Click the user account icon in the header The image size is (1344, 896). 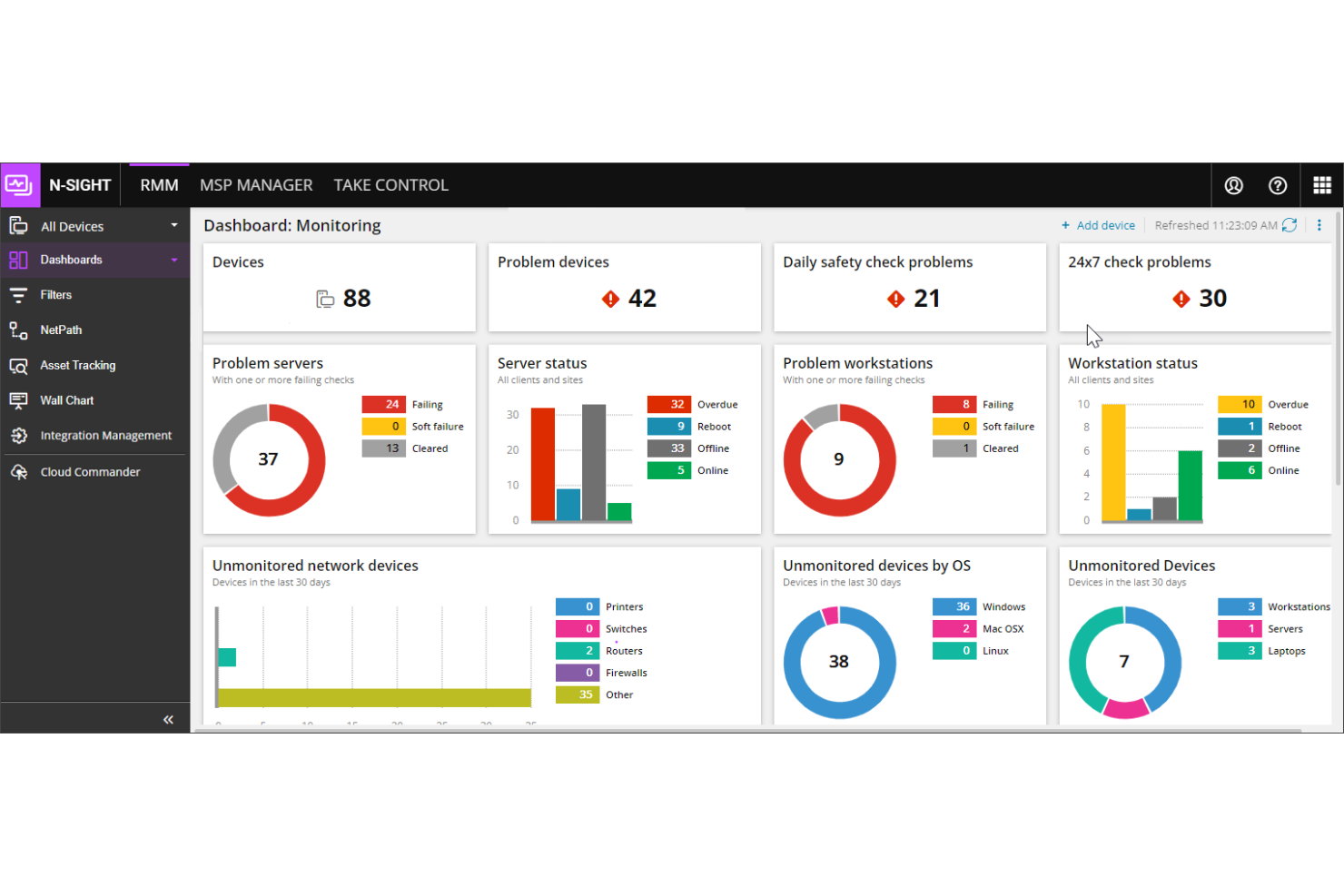pyautogui.click(x=1233, y=184)
